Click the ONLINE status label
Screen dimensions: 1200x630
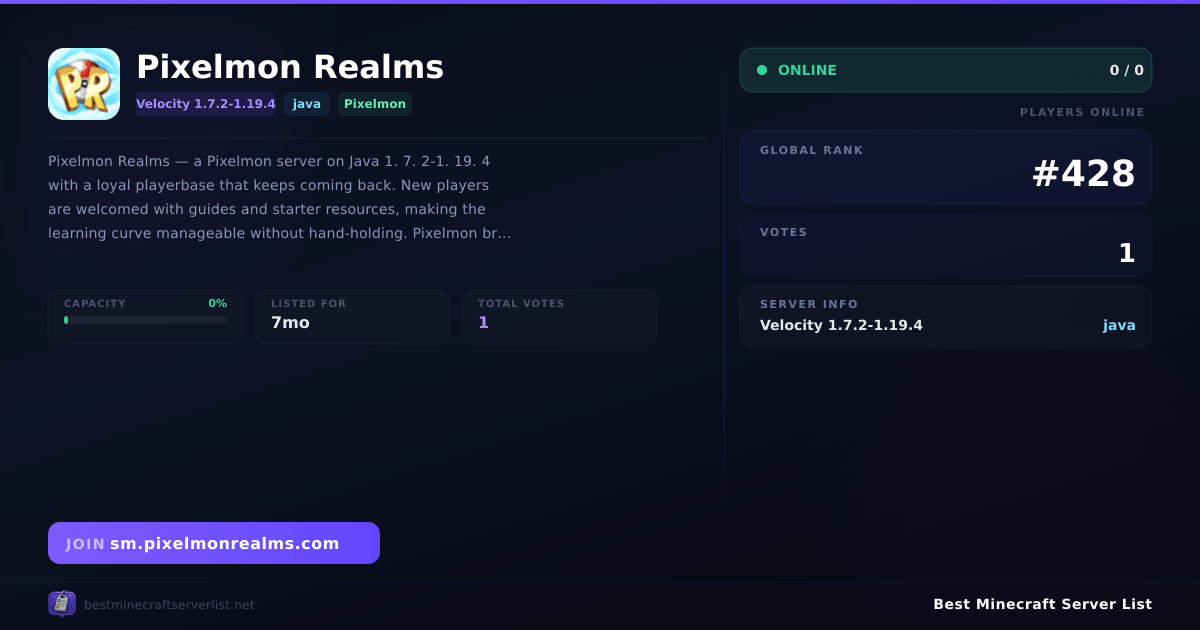[x=807, y=70]
